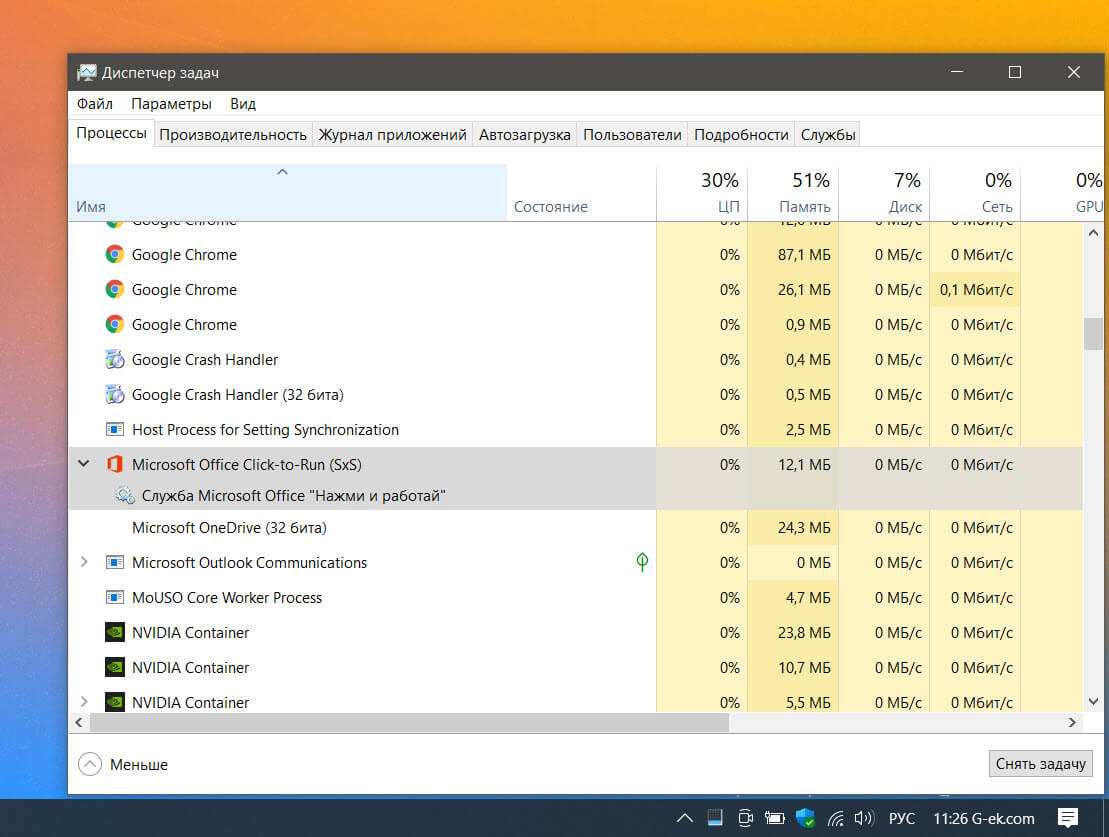Click the tray icon left of Meet Now
Viewport: 1109px width, 837px height.
click(x=715, y=818)
